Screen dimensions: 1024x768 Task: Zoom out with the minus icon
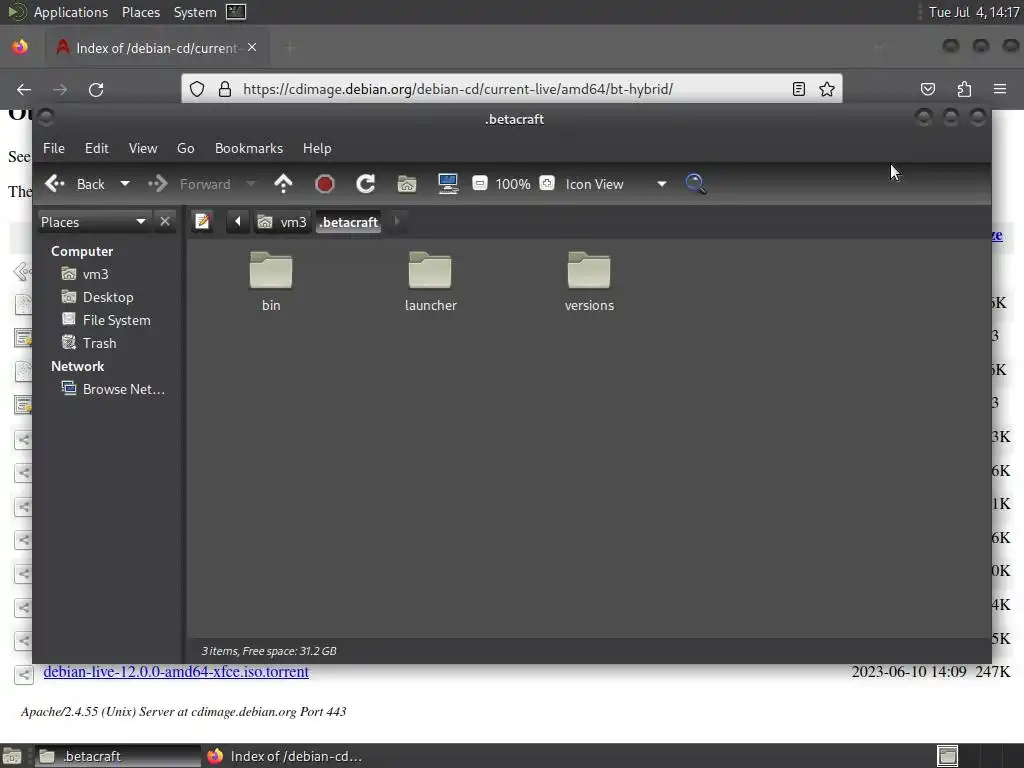point(480,183)
